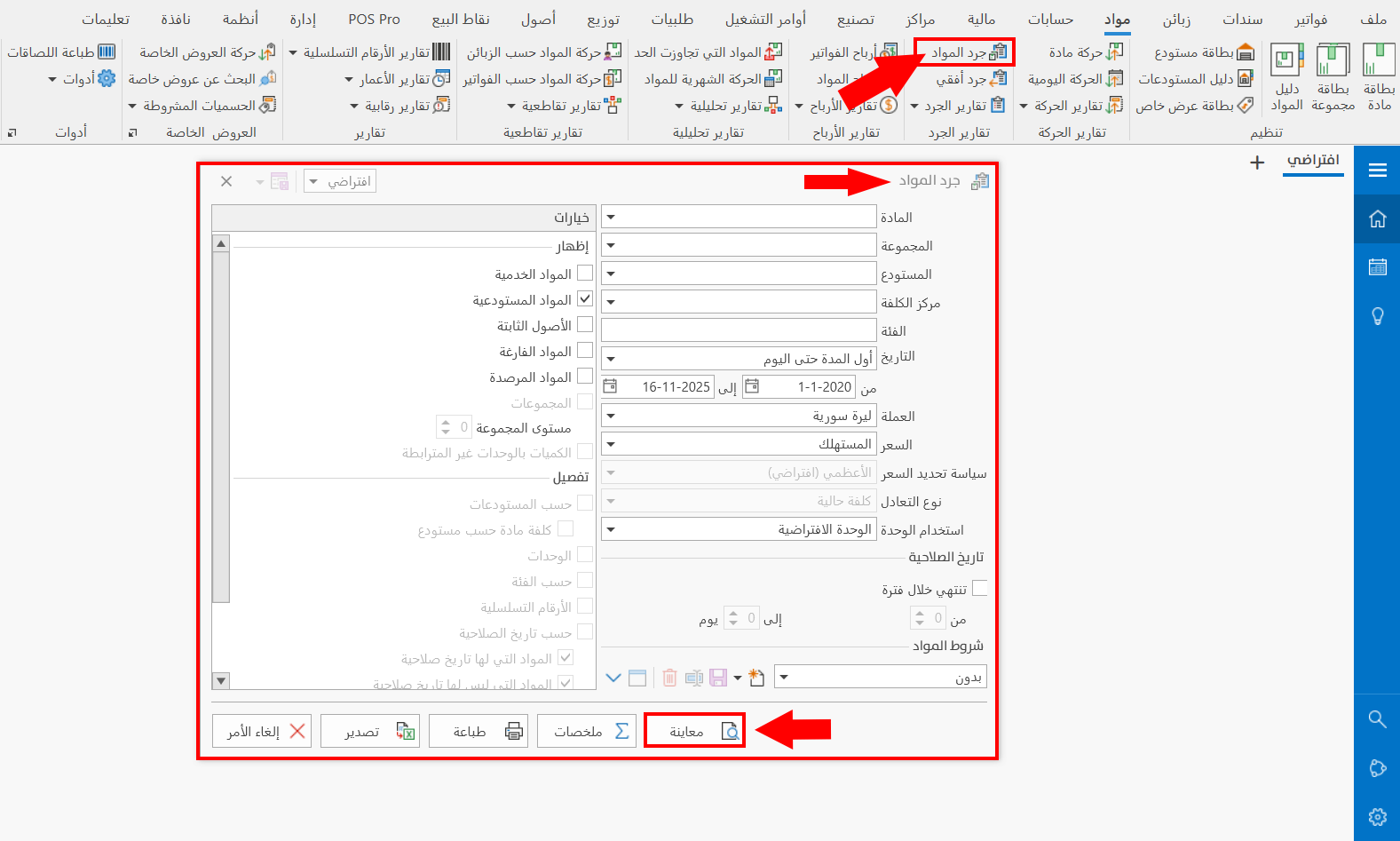1400x841 pixels.
Task: Enable the المواد الخدمية checkbox
Action: [584, 273]
